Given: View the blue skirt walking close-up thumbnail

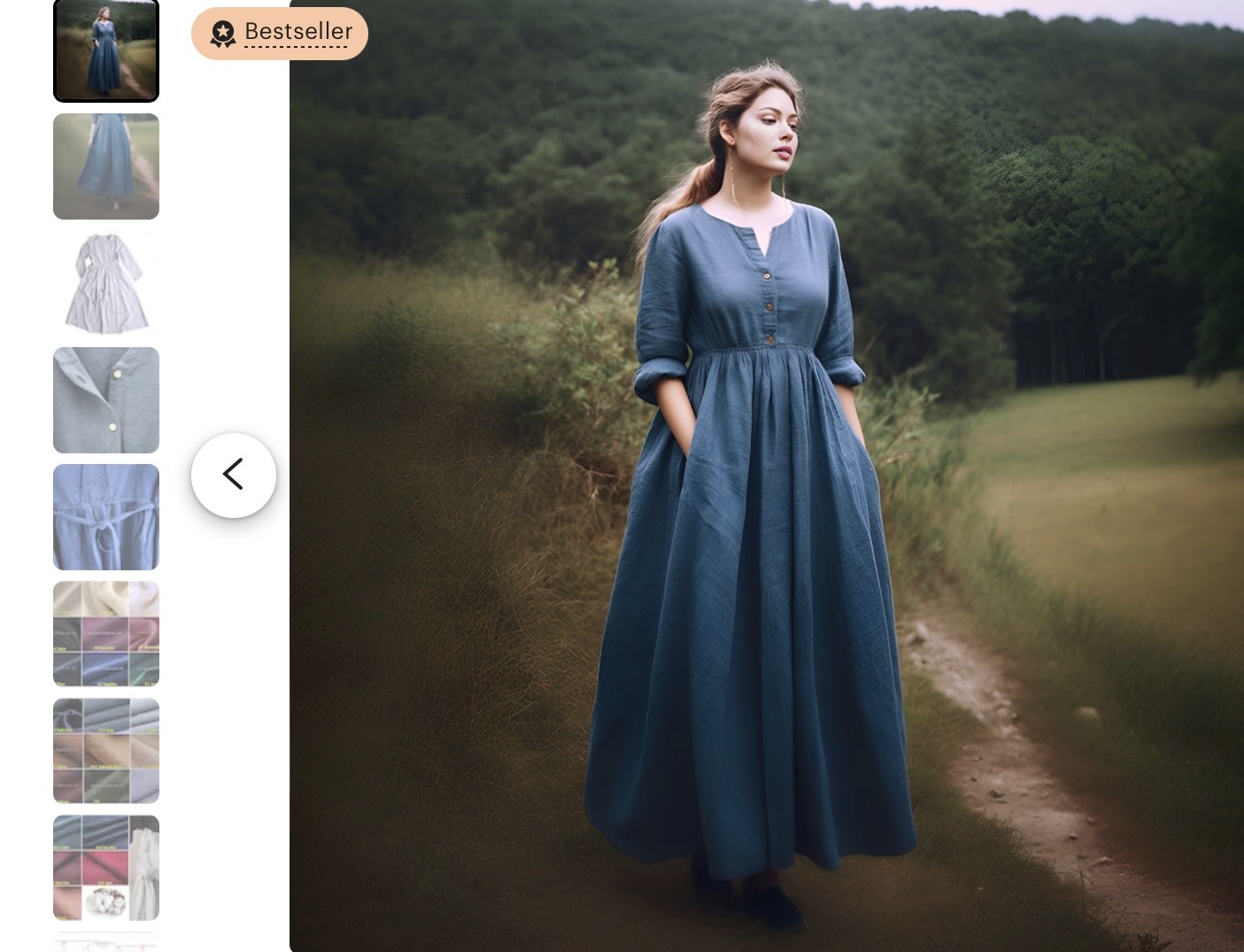Looking at the screenshot, I should pos(106,166).
